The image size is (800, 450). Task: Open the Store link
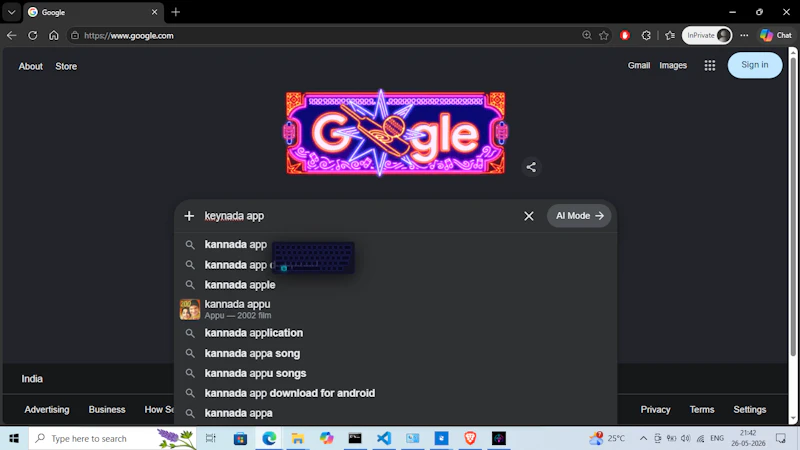pyautogui.click(x=66, y=66)
